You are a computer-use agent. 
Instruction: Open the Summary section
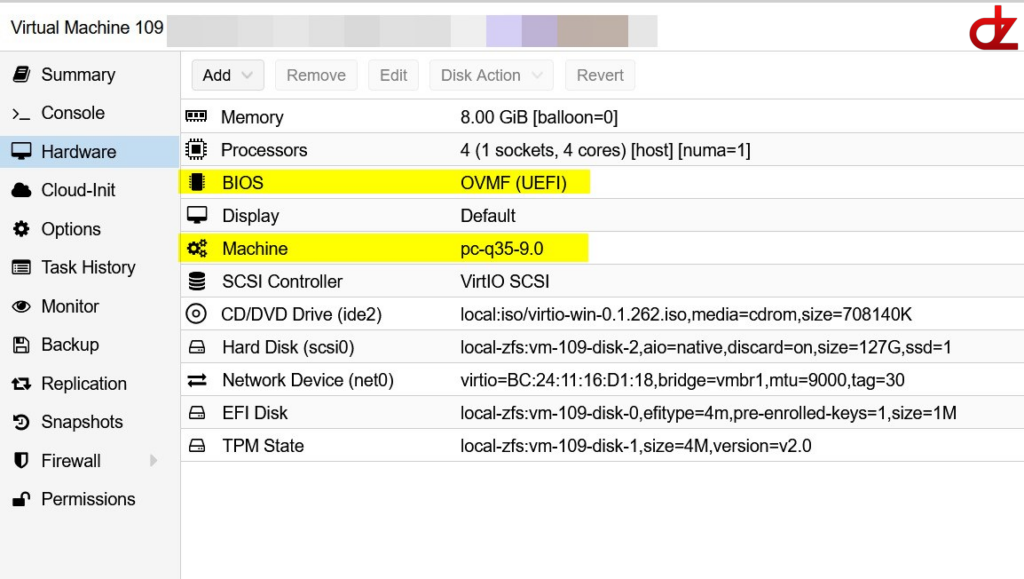(77, 75)
